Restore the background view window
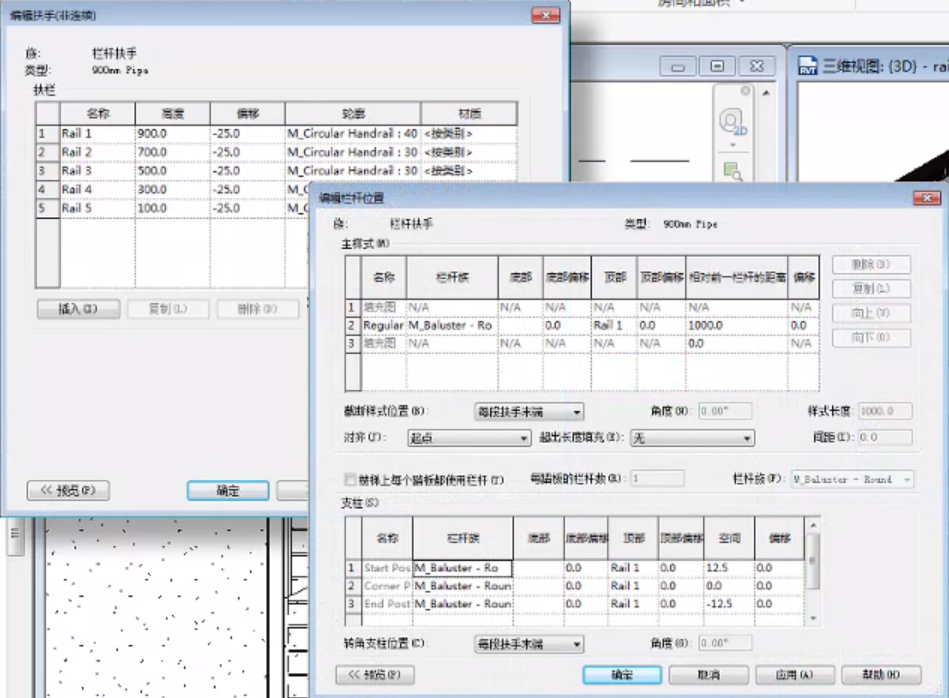Screen dimensions: 949x698 [x=717, y=65]
